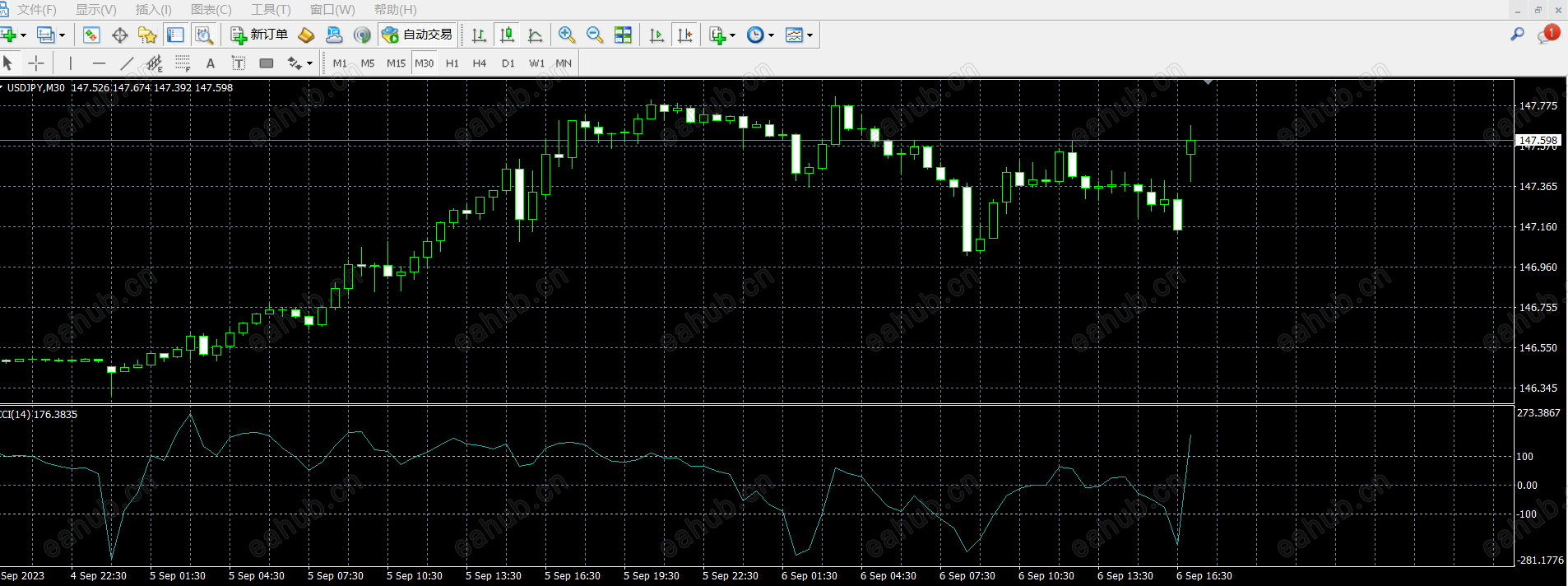Expand the indicators dropdown arrow

732,35
